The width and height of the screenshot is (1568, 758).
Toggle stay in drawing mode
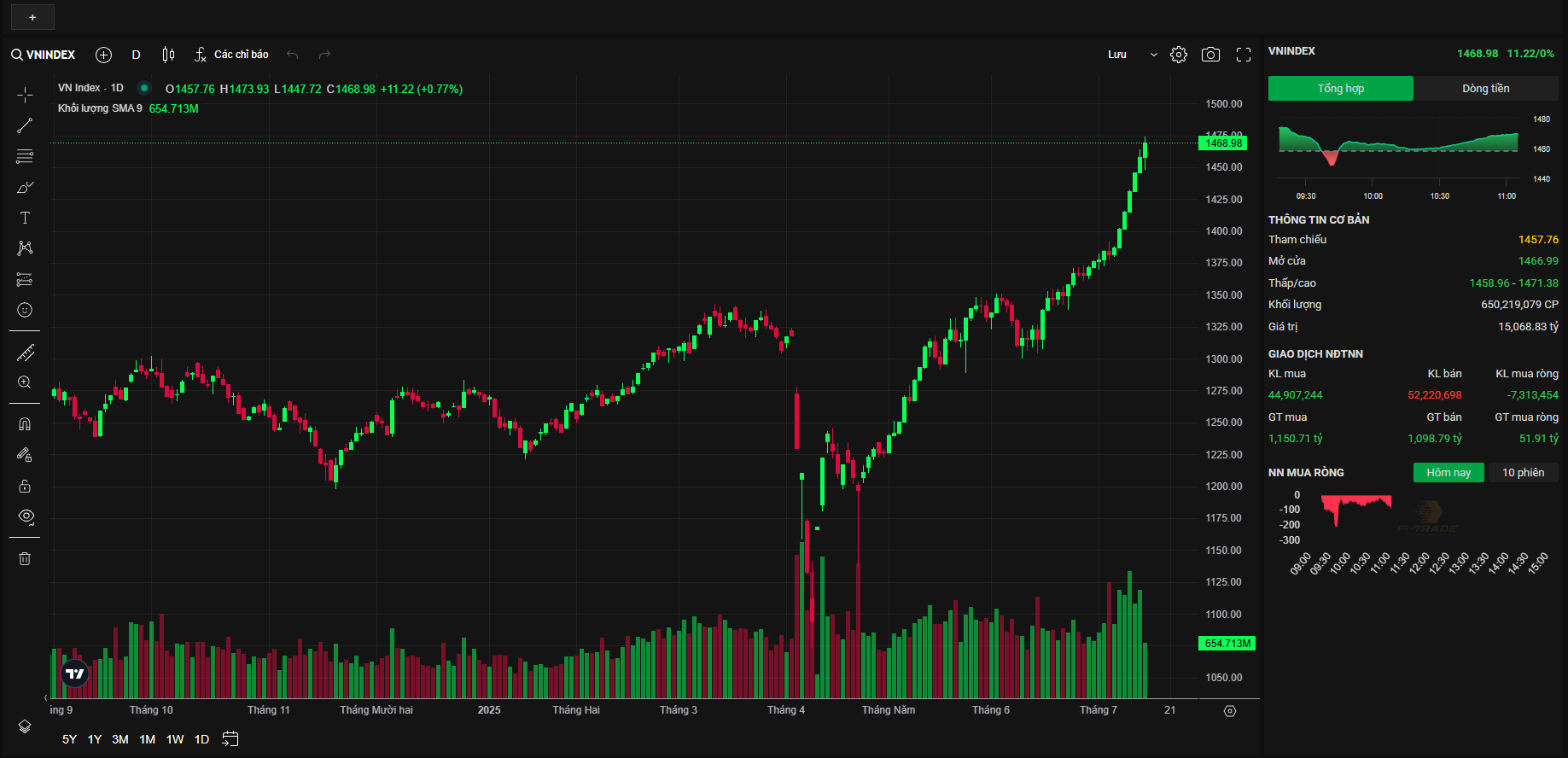pyautogui.click(x=25, y=455)
